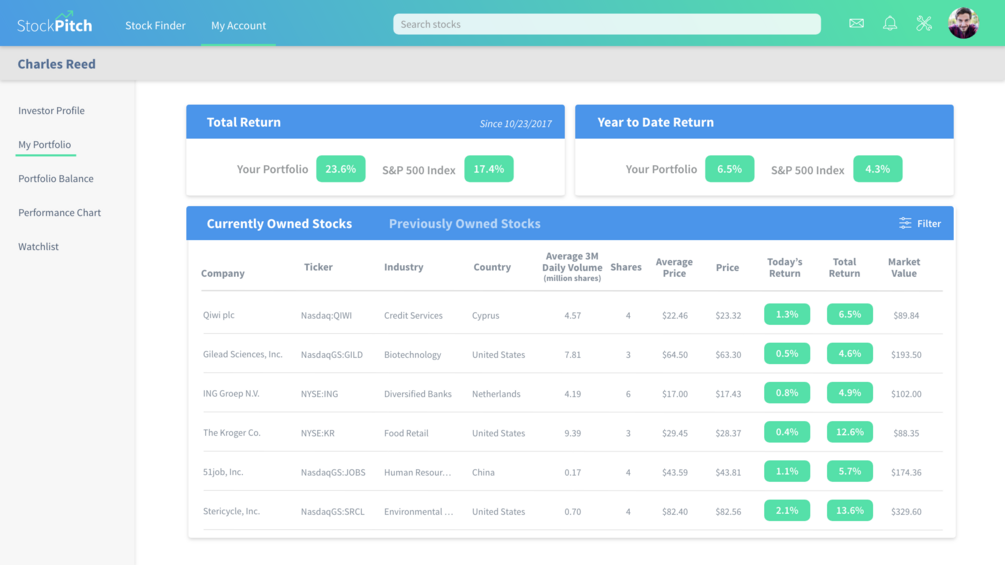Open Investor Profile in sidebar
This screenshot has height=565, width=1005.
point(51,110)
